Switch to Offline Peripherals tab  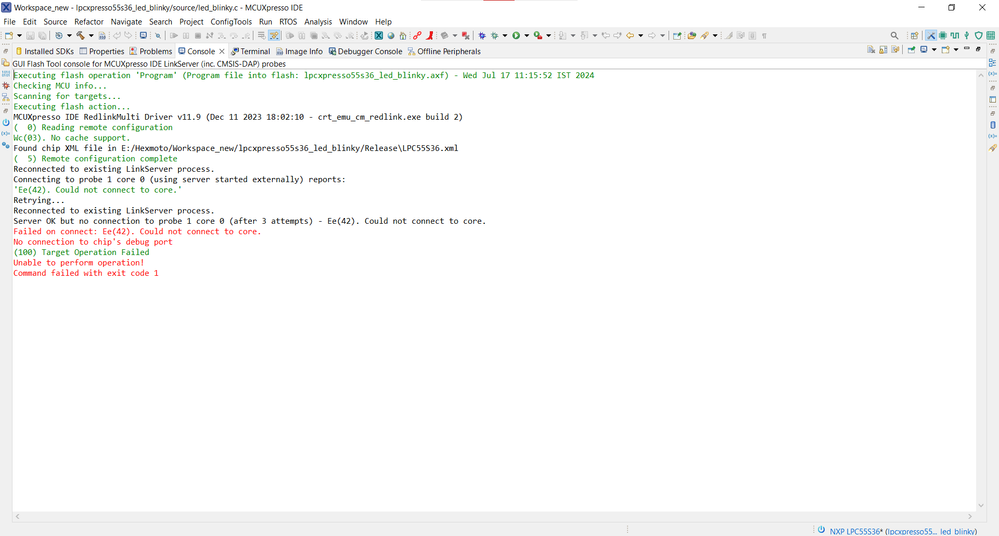[x=444, y=51]
